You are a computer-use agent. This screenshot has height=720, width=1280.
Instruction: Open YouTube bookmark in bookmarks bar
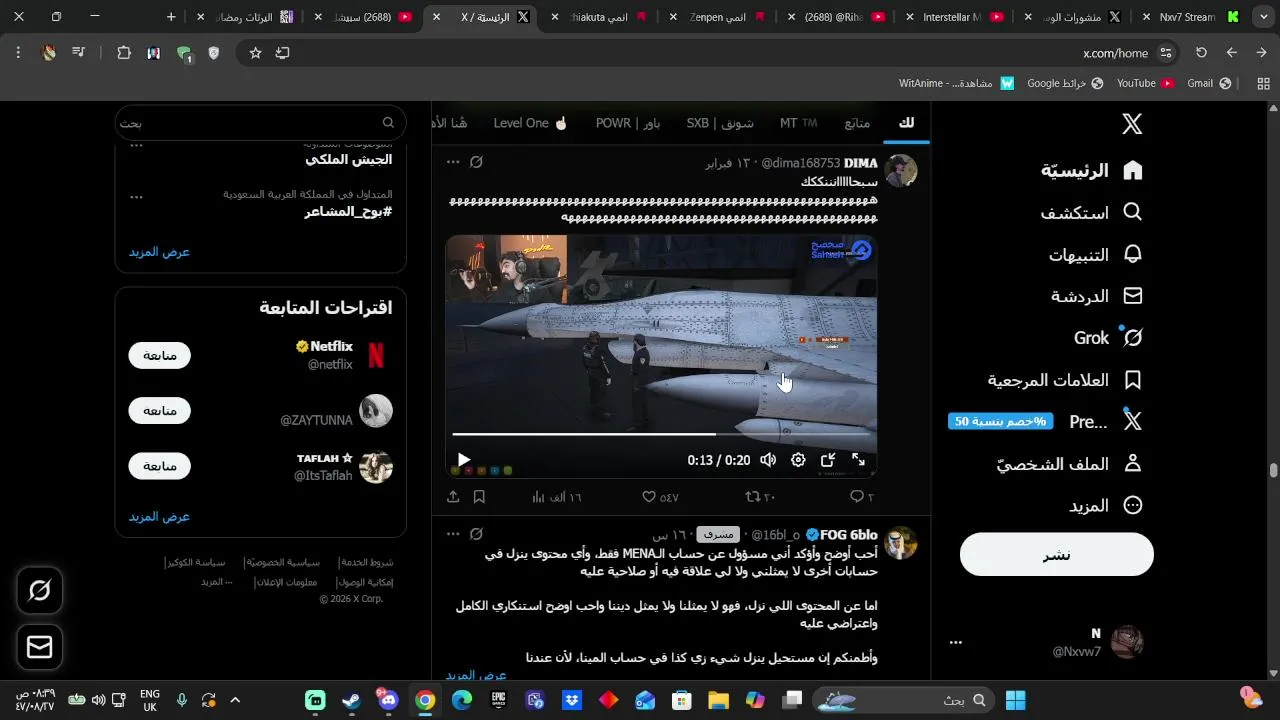[1145, 83]
